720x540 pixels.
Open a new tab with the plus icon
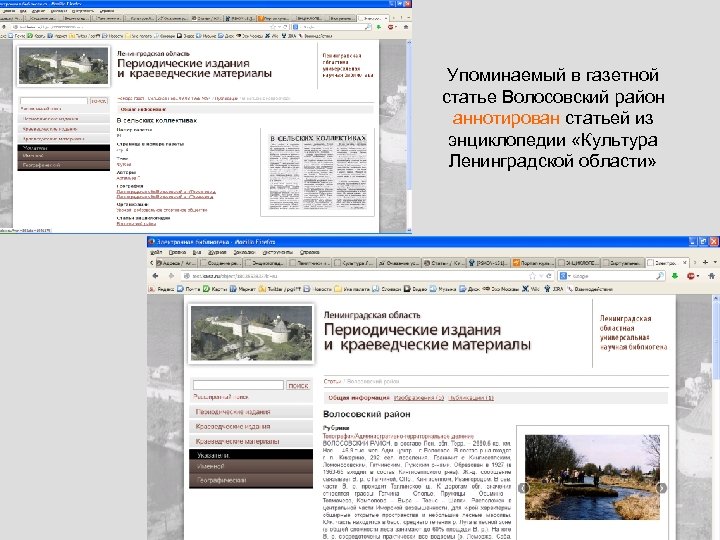pos(705,263)
